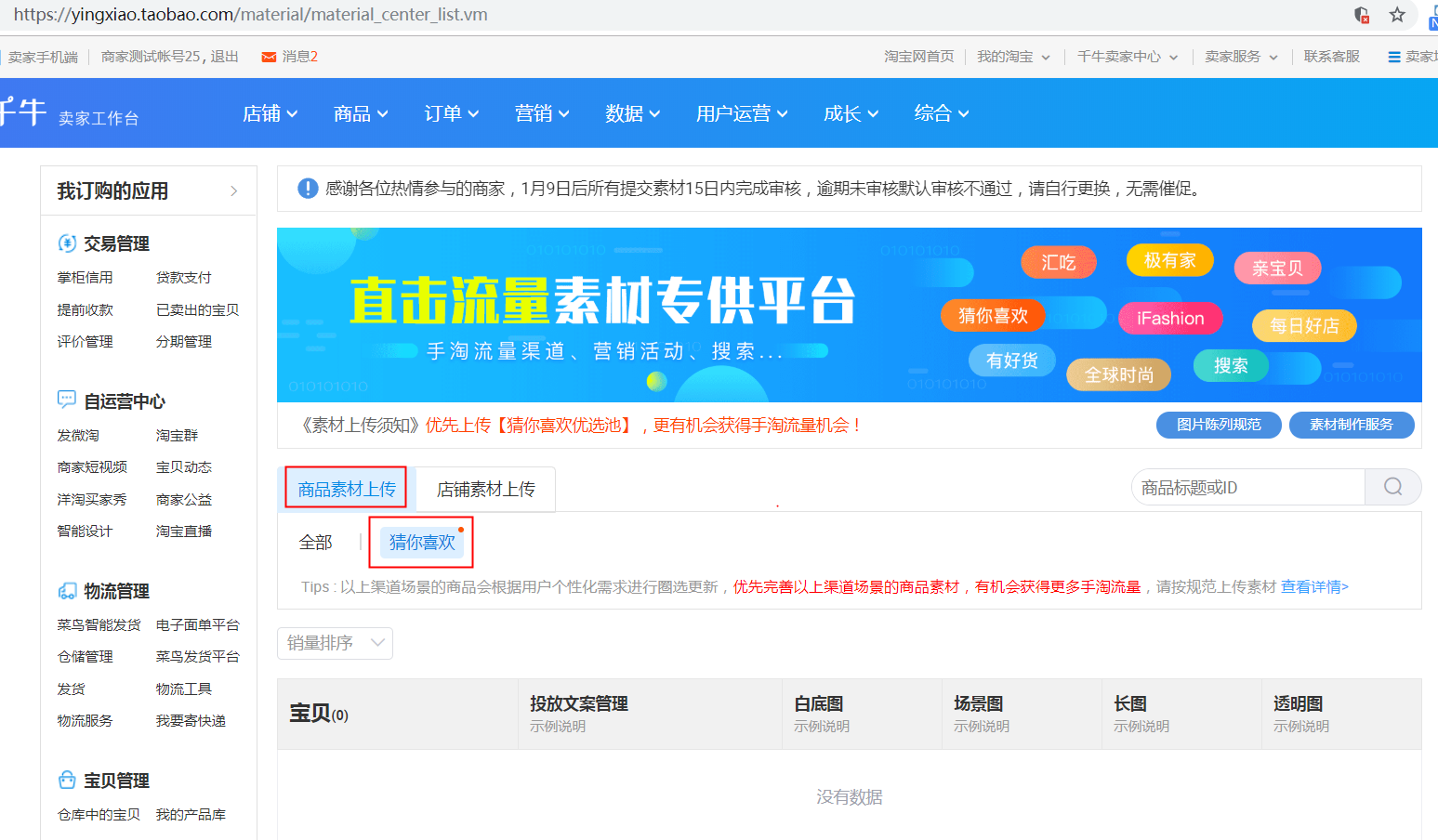Open 千牛卖家中心 dropdown in top bar
This screenshot has width=1438, height=840.
[1128, 57]
